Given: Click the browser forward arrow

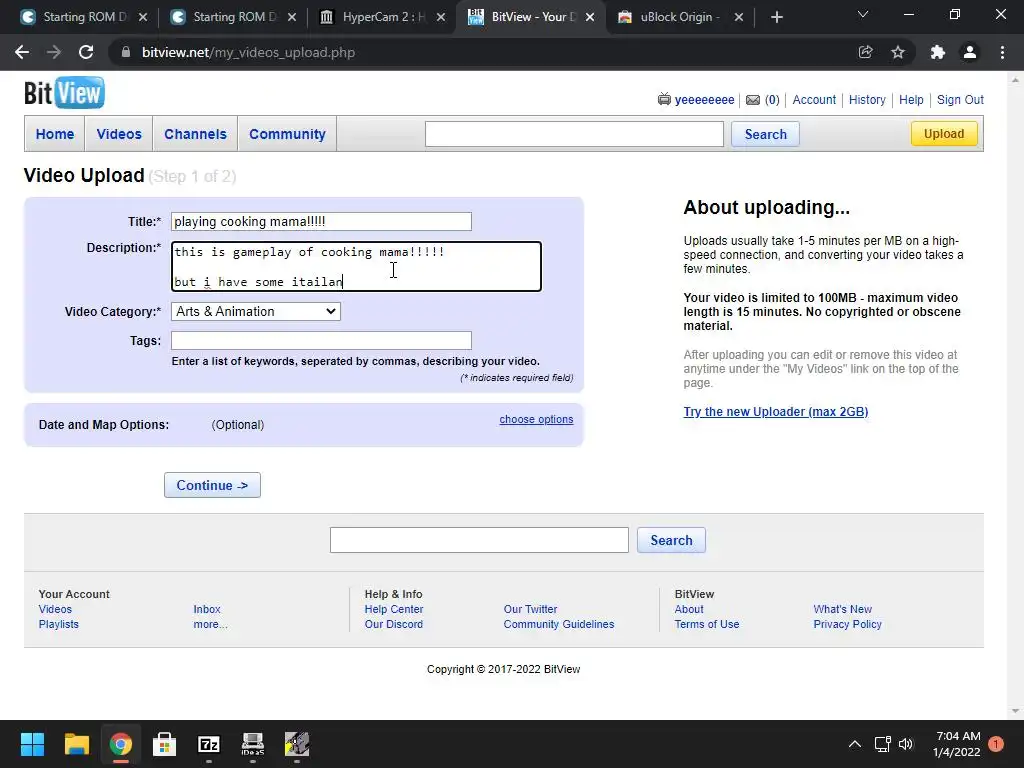Looking at the screenshot, I should tap(54, 52).
